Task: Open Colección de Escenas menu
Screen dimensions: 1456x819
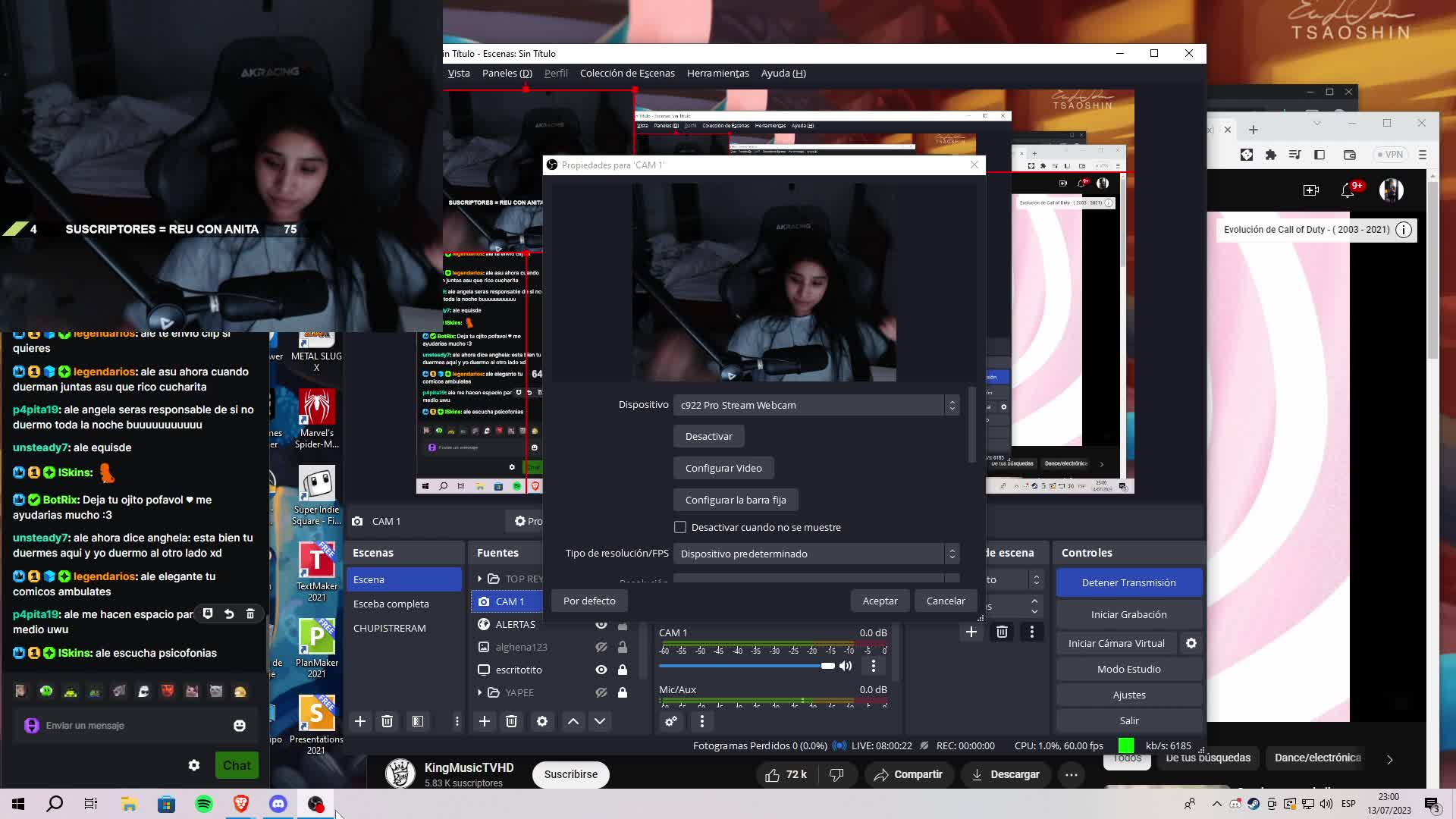Action: 626,74
